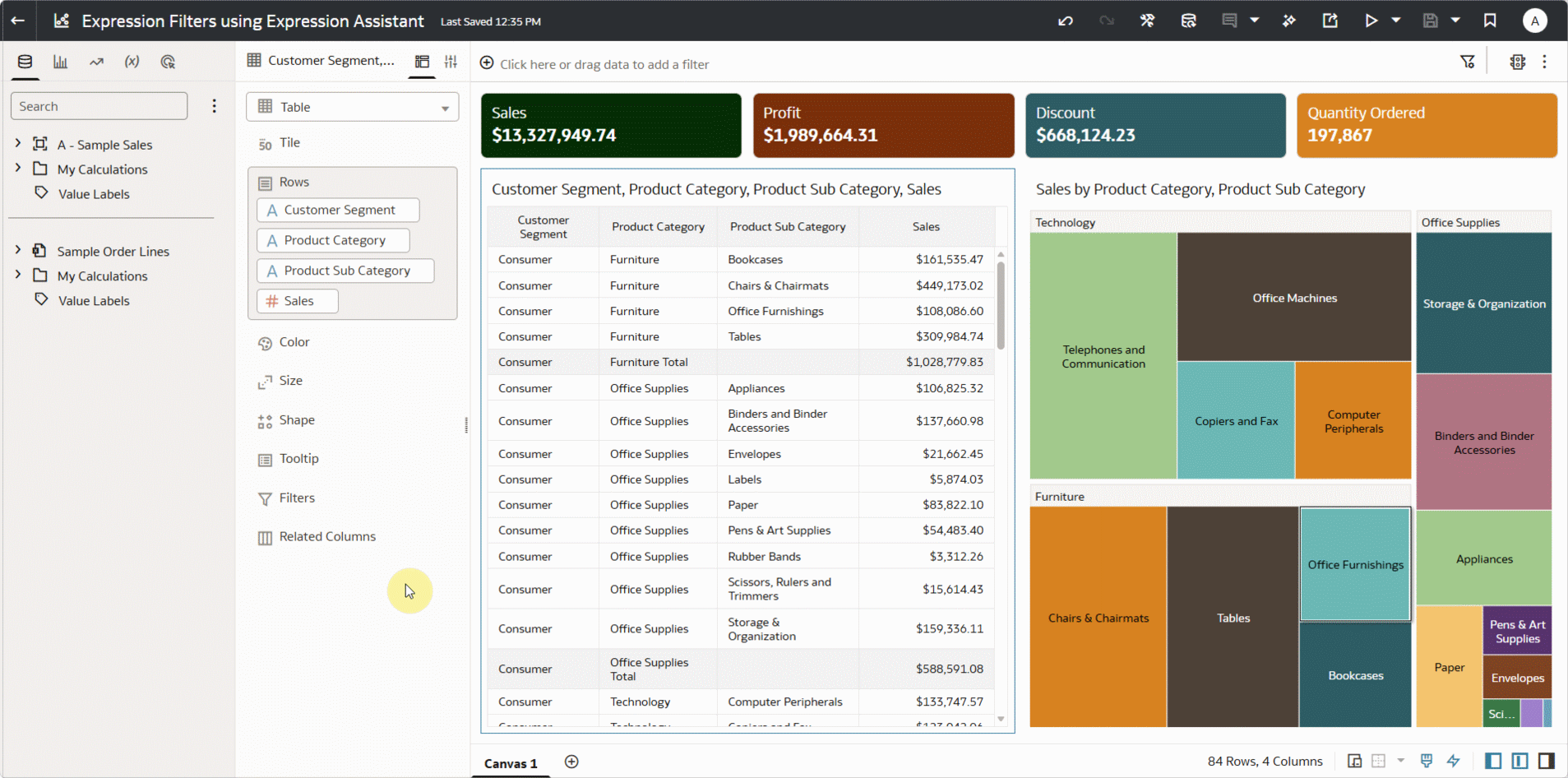Open the Parameters (x) pane
Viewport: 1568px width, 778px height.
(x=132, y=62)
